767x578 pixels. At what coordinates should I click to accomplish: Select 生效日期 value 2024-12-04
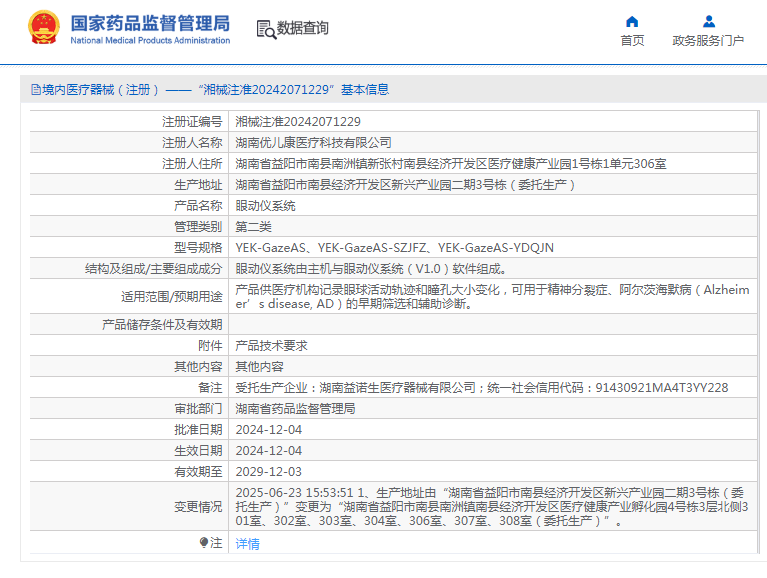pos(269,451)
